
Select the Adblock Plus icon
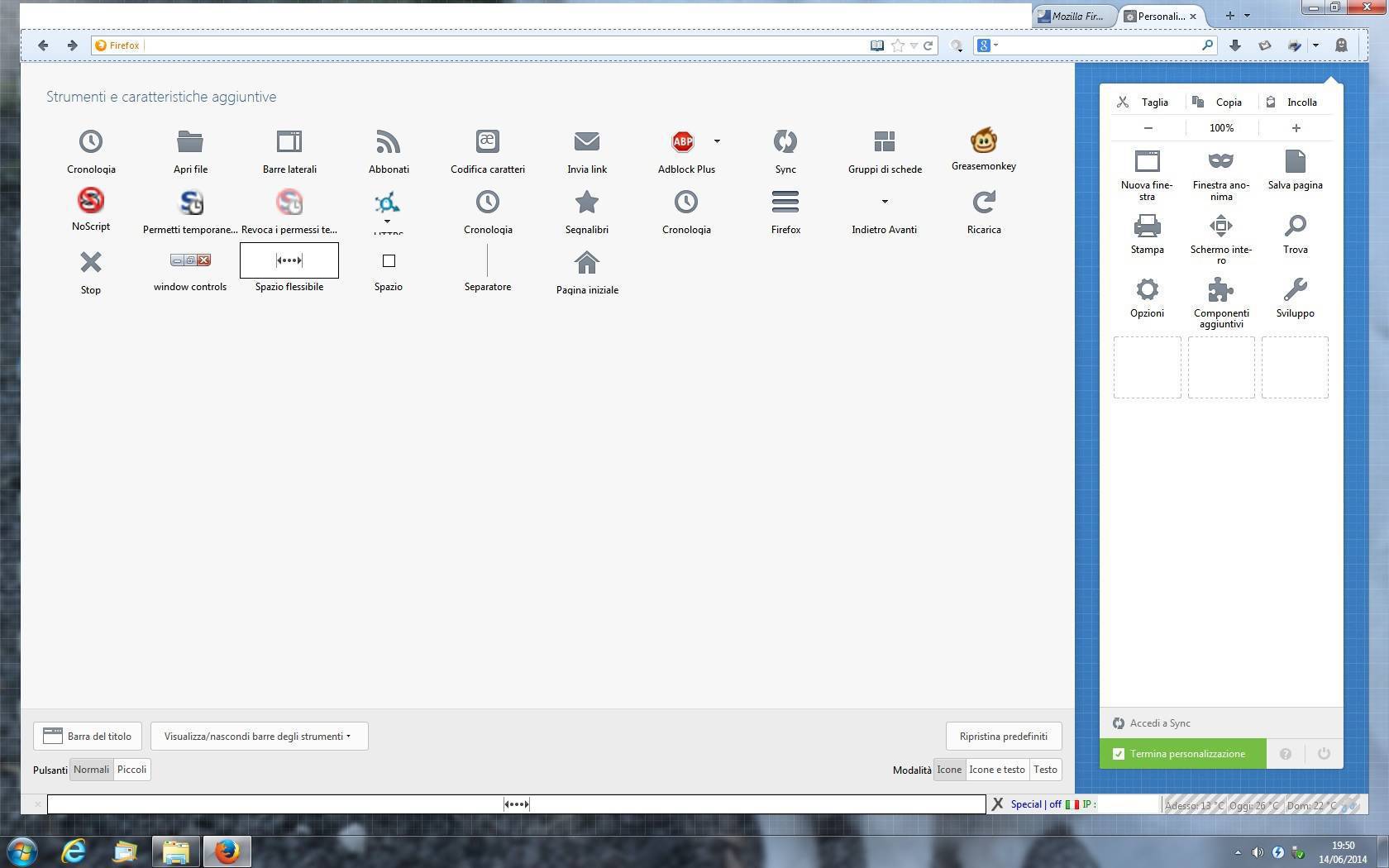coord(683,142)
